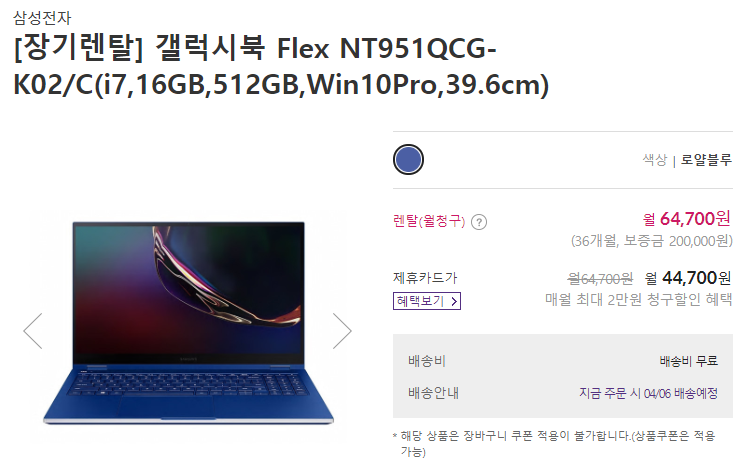The height and width of the screenshot is (471, 751).
Task: Click the 배송안내 shipping guide label
Action: coord(433,393)
